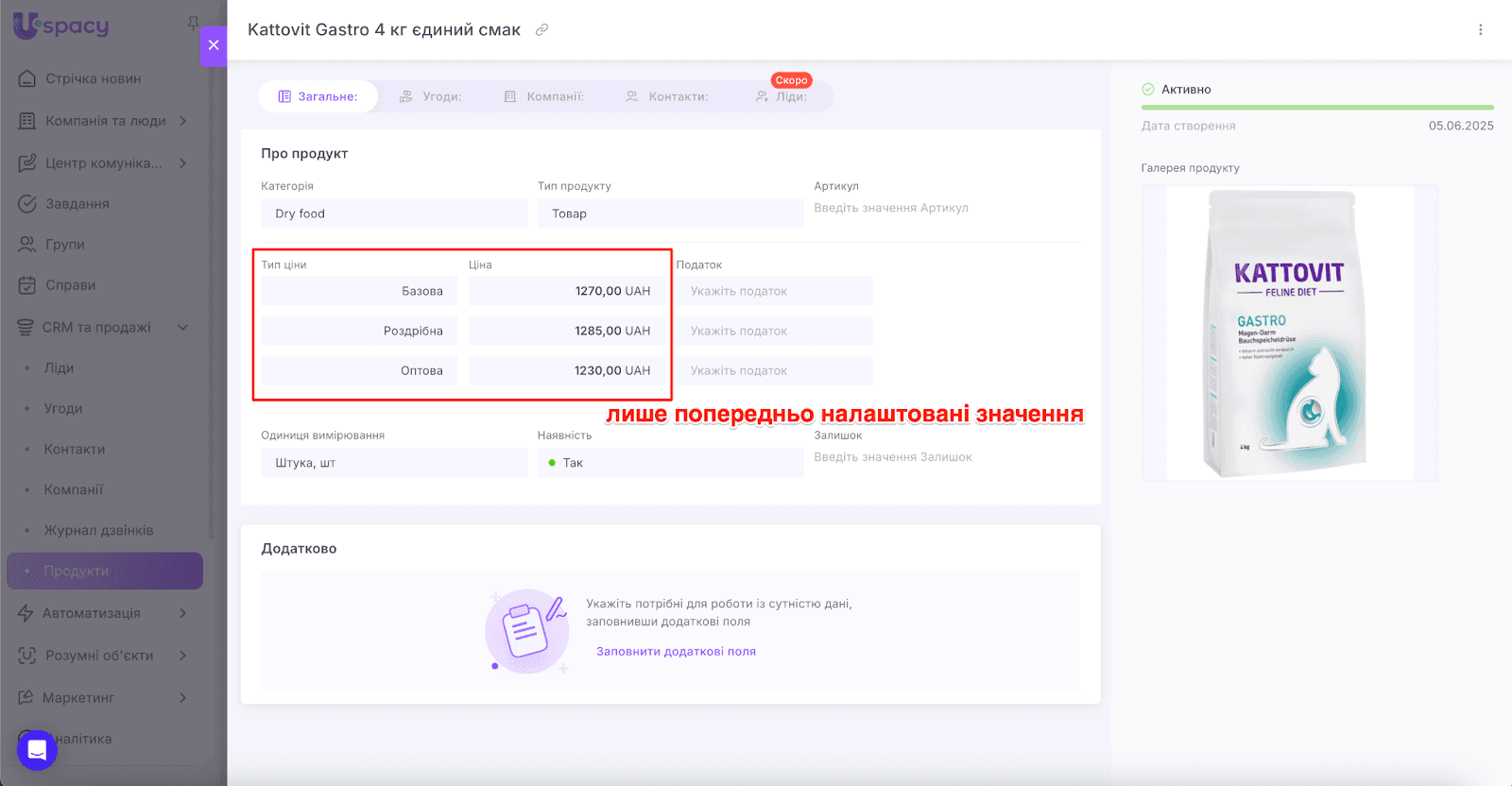Click the Центр комунікацій icon
Screen dimensions: 1512x786
27,162
